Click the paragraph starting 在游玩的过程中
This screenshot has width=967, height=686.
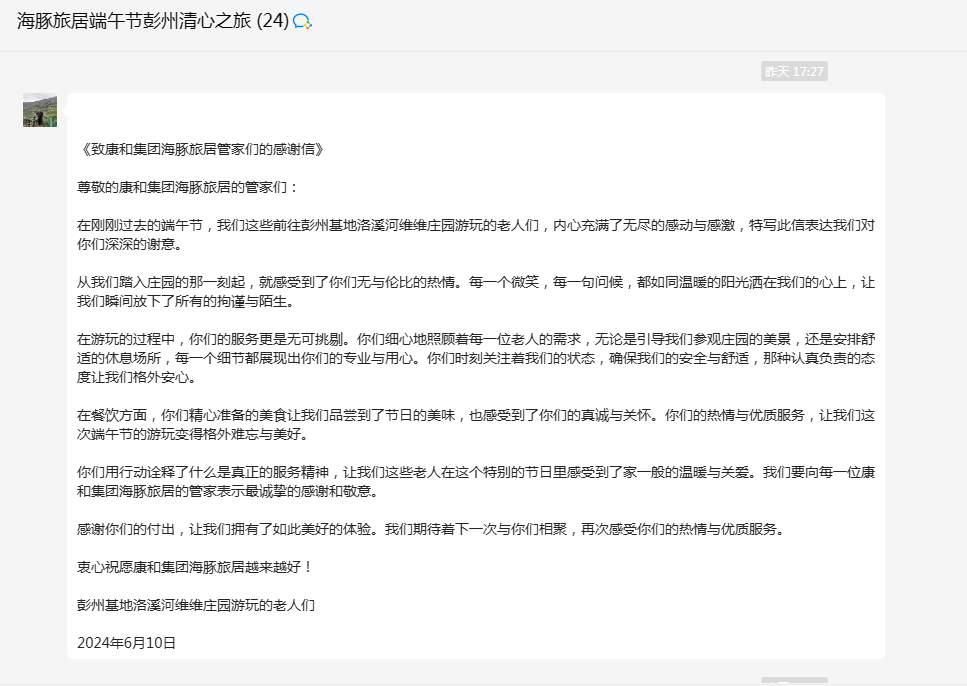475,358
